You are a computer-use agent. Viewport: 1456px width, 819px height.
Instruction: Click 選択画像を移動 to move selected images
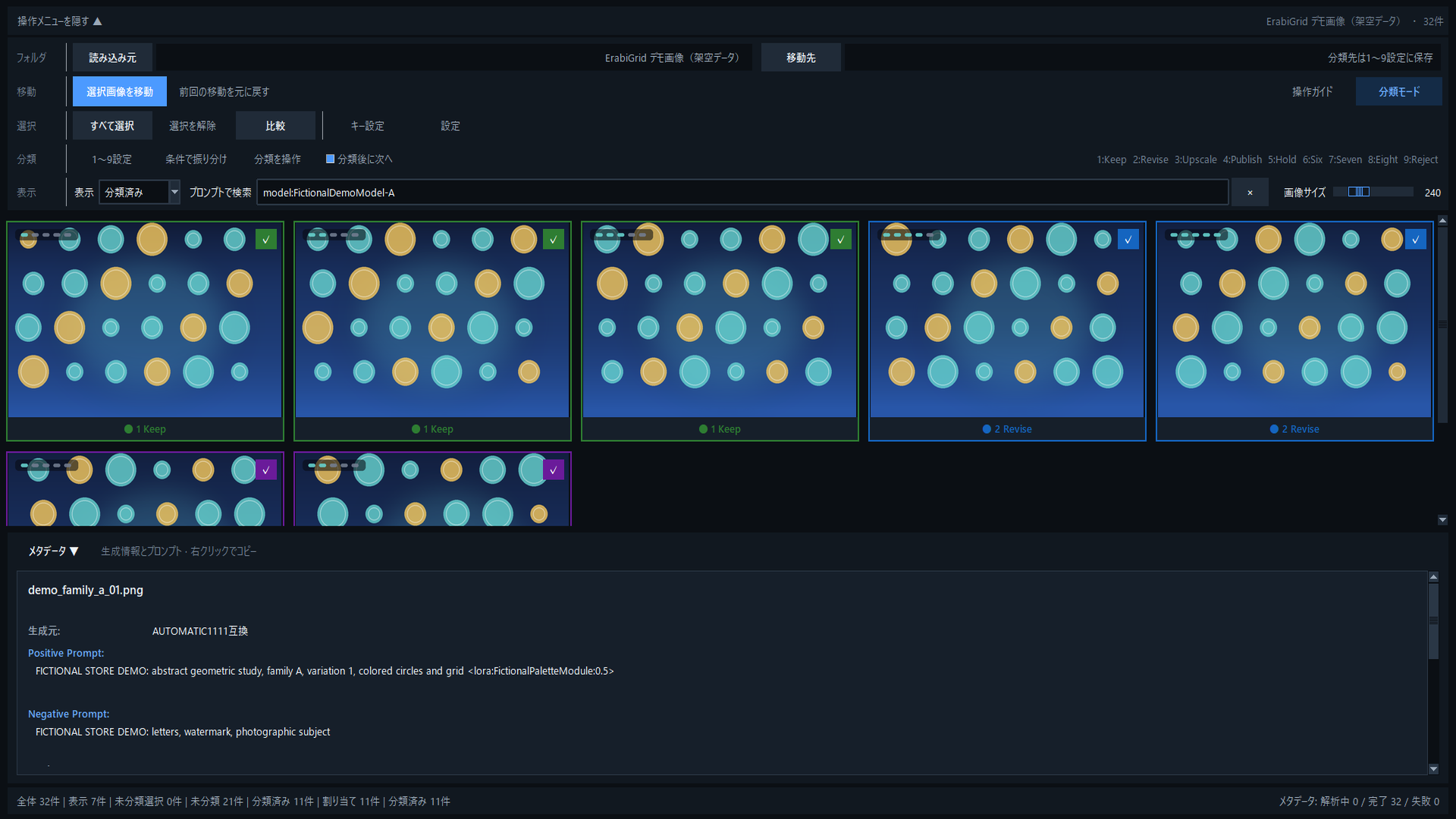point(120,92)
